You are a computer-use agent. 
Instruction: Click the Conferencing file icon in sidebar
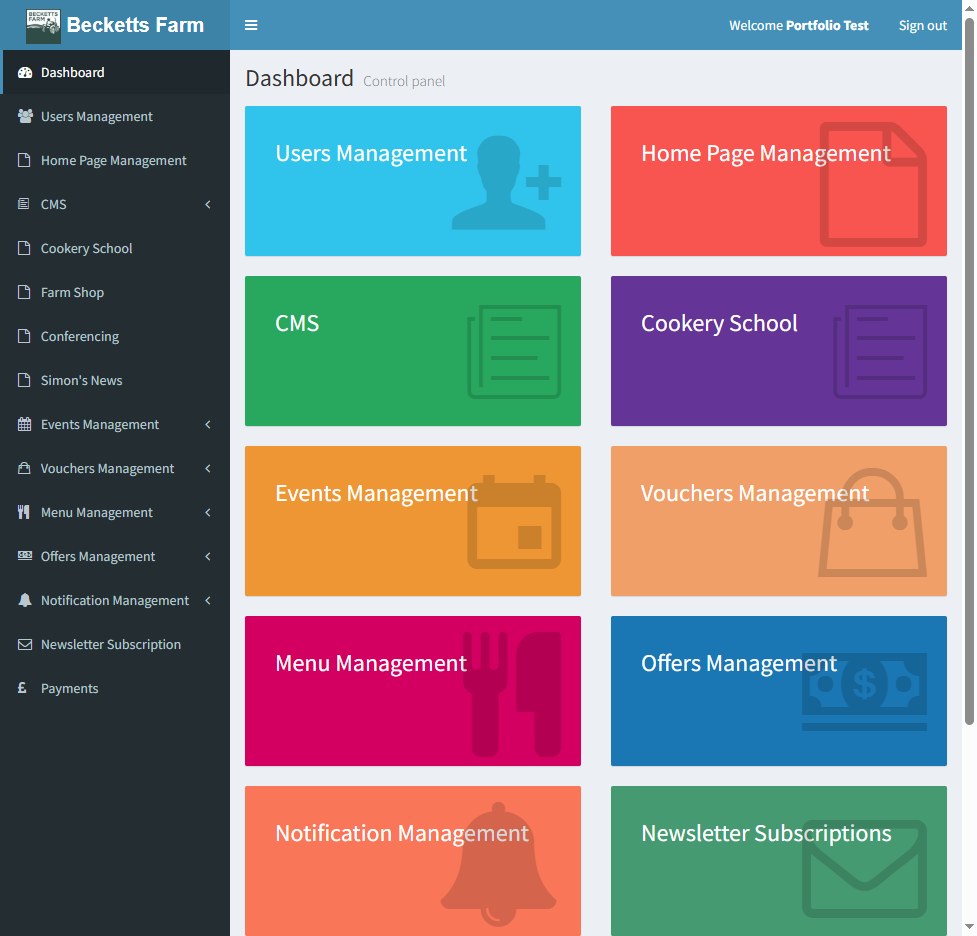pyautogui.click(x=24, y=336)
